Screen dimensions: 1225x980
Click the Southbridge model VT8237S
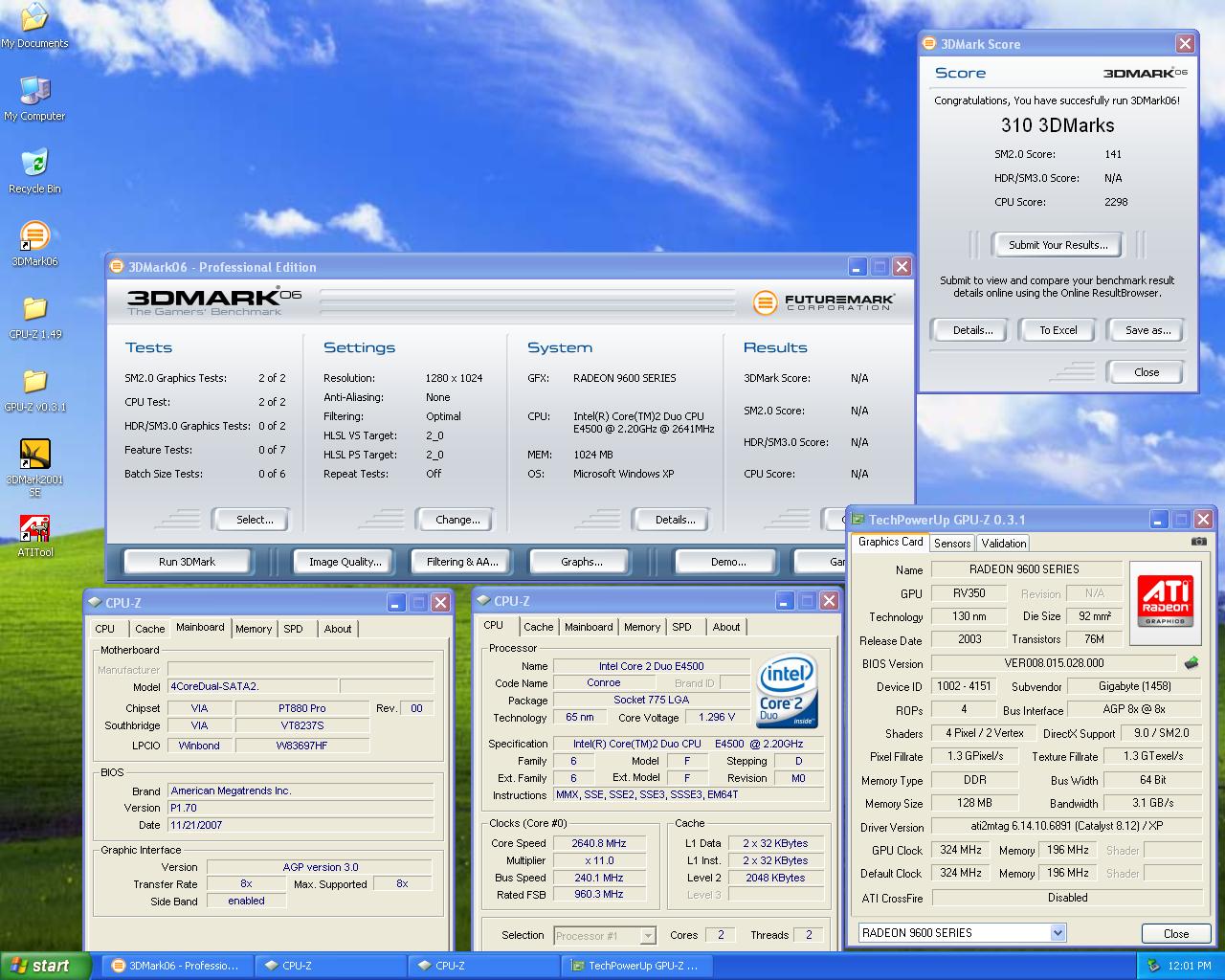tap(302, 725)
